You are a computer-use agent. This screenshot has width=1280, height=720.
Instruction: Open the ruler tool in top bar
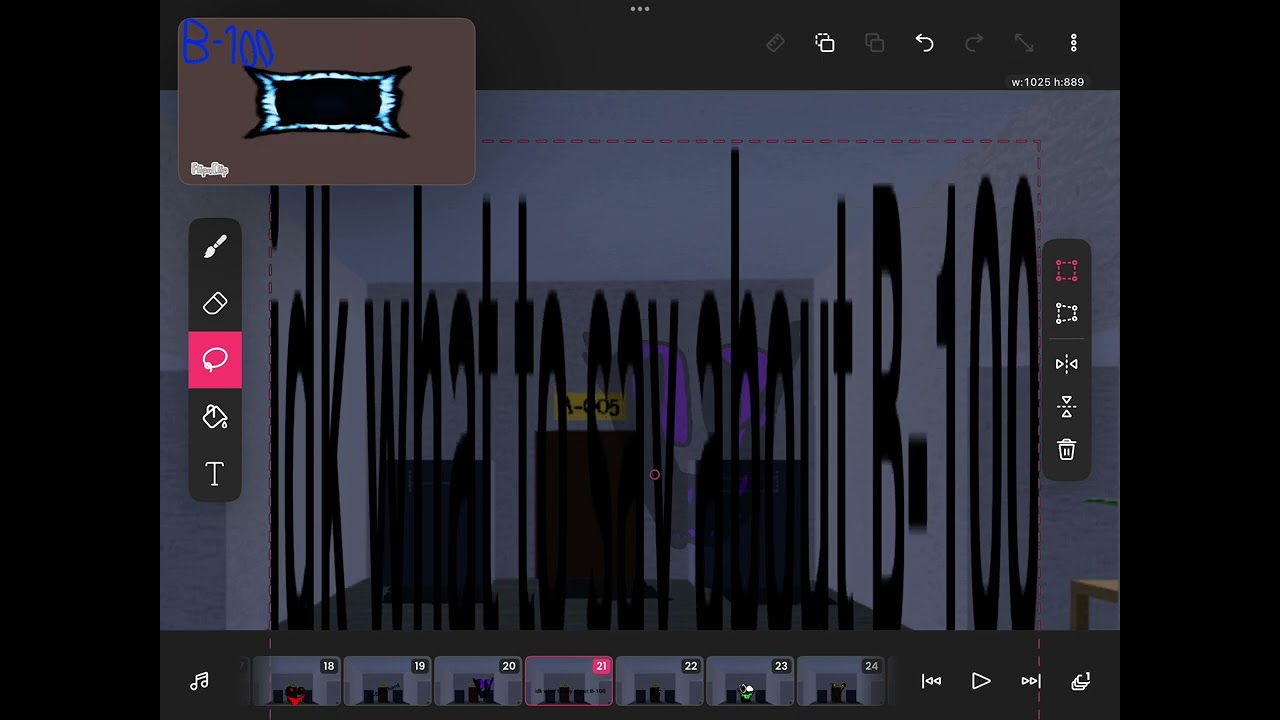coord(775,43)
